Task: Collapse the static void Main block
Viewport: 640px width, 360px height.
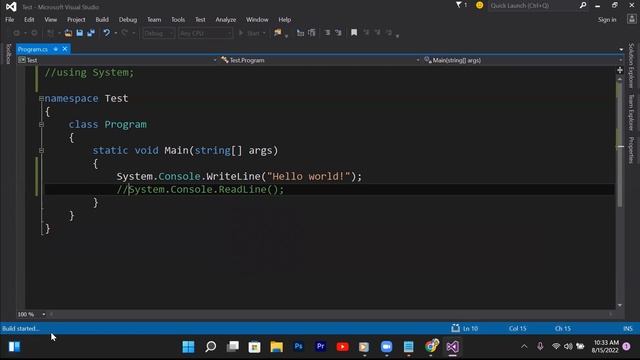Action: pyautogui.click(x=41, y=151)
